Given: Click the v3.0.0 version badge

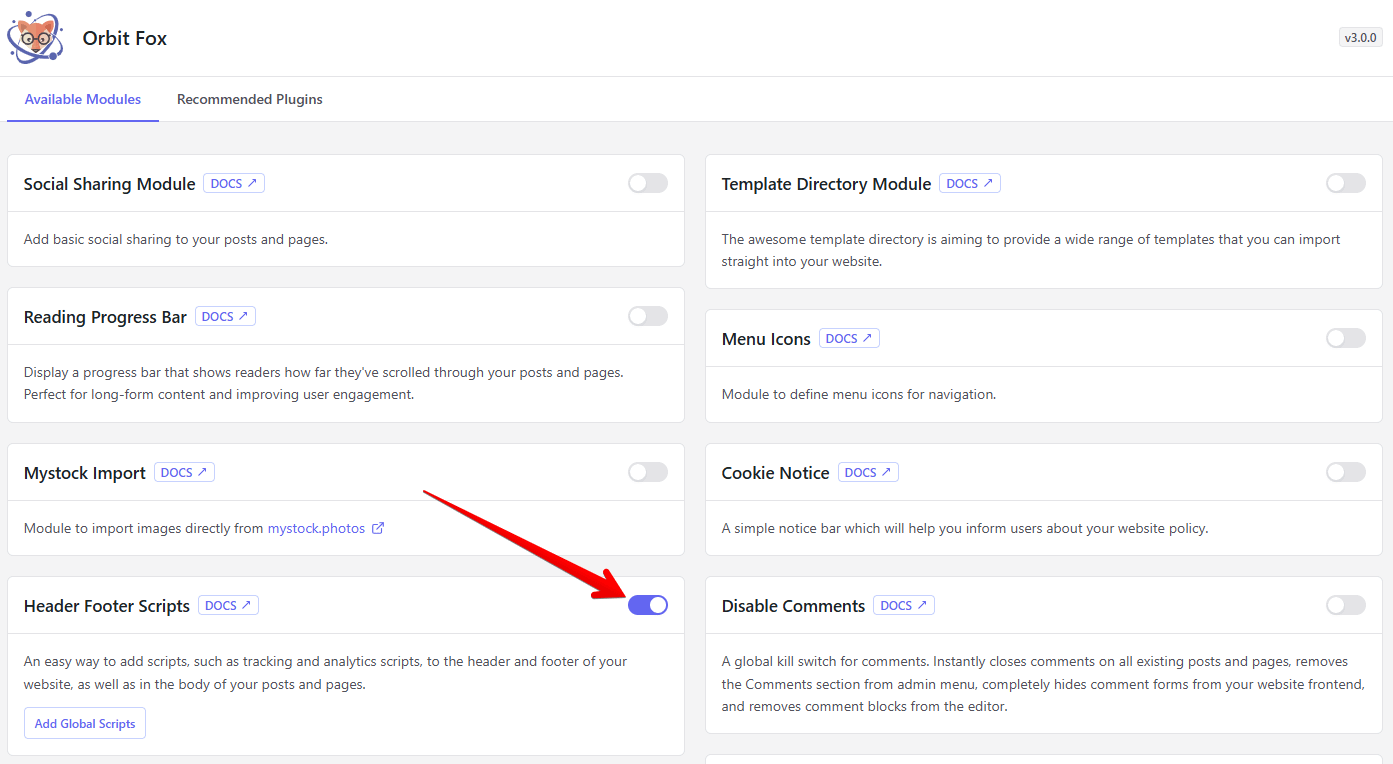Looking at the screenshot, I should coord(1360,38).
